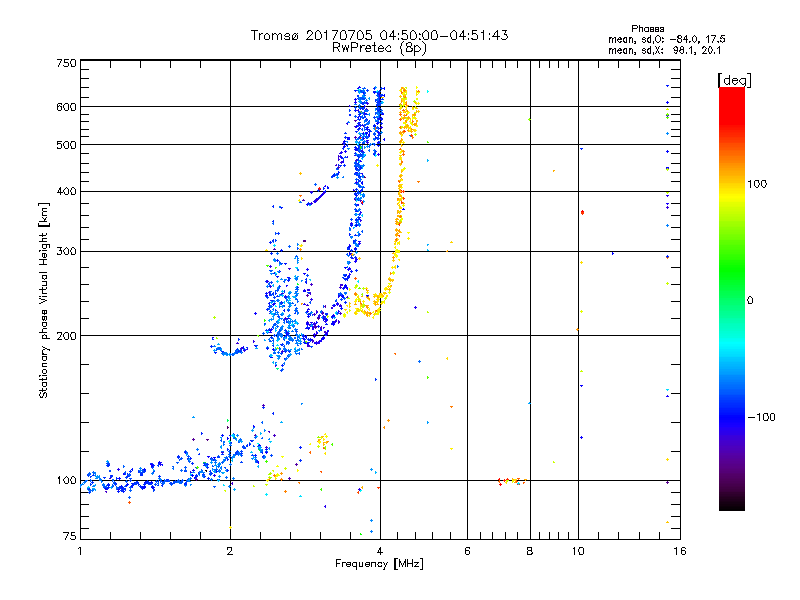
Task: Click the mean, sd,O phase value line
Action: coord(666,39)
